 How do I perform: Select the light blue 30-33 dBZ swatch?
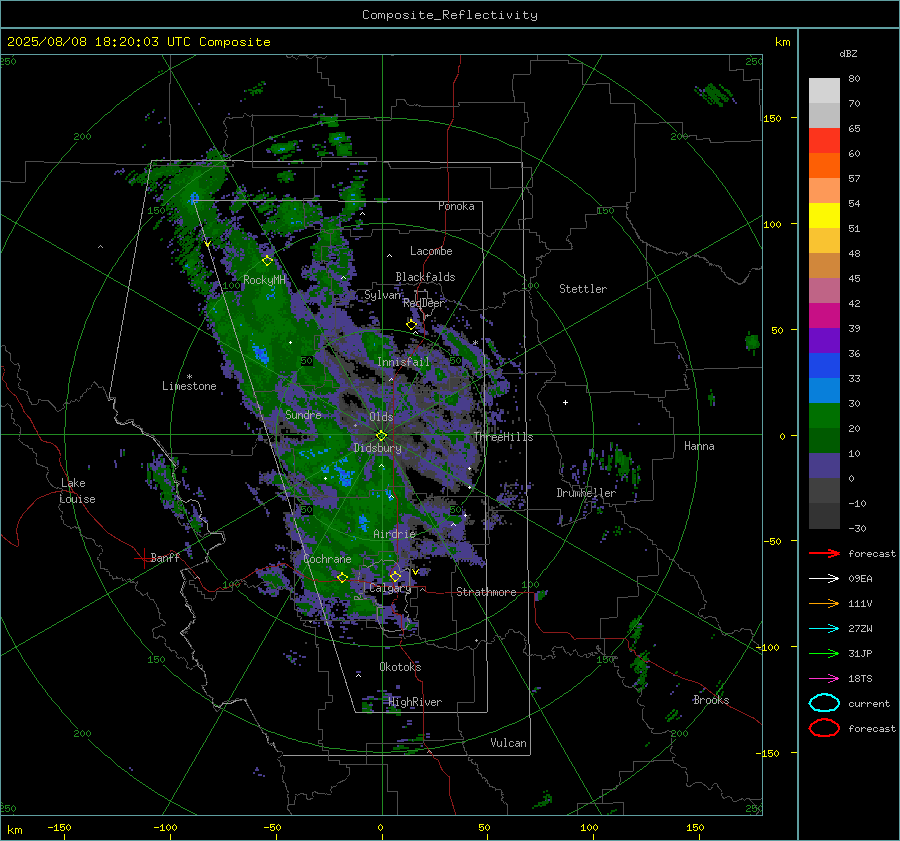coord(824,390)
